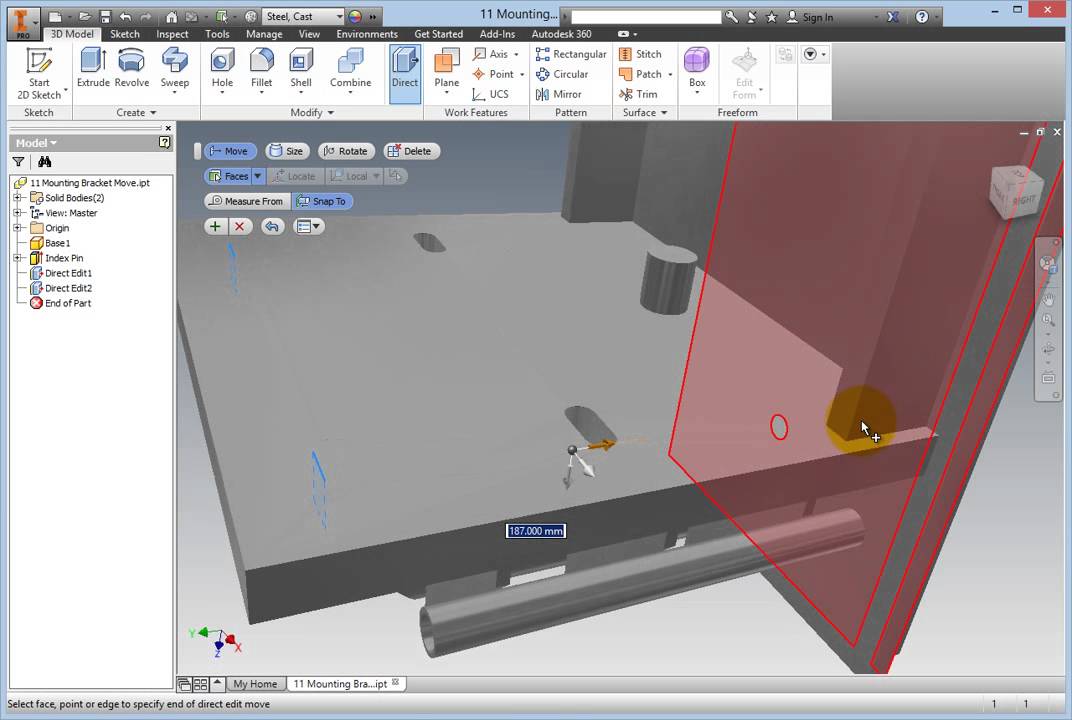Select End of Part marker
The height and width of the screenshot is (720, 1072).
coord(61,303)
